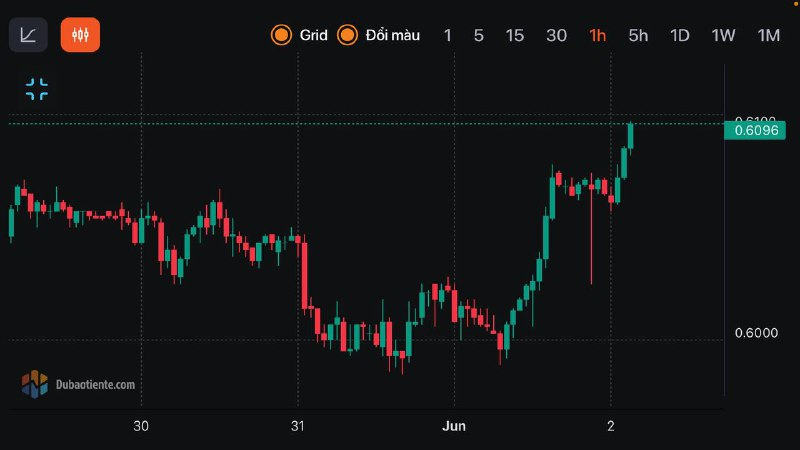Click the Jun date marker on axis

point(454,425)
